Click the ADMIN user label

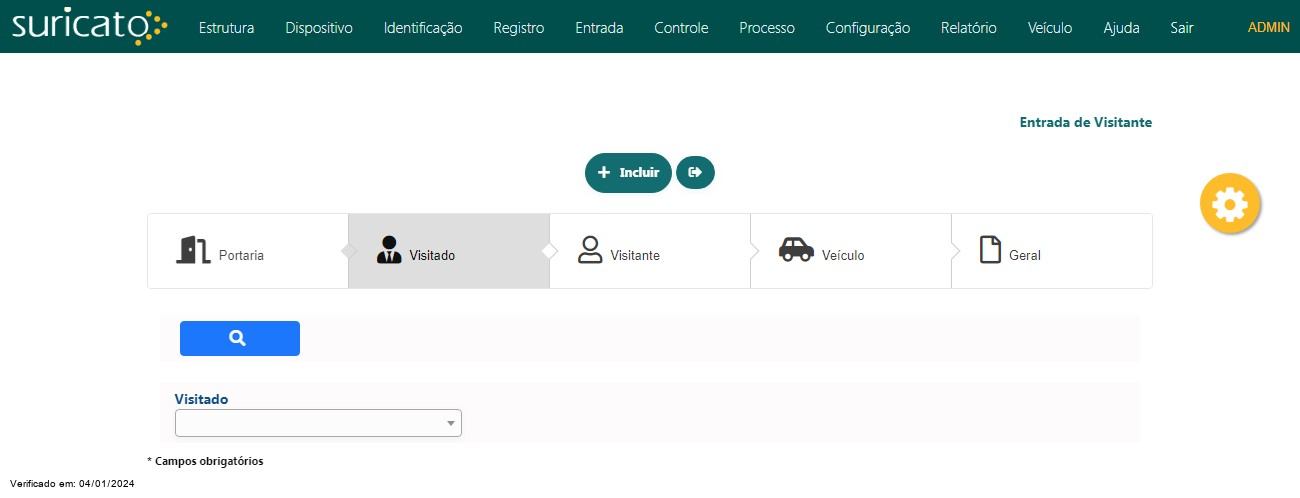1269,27
